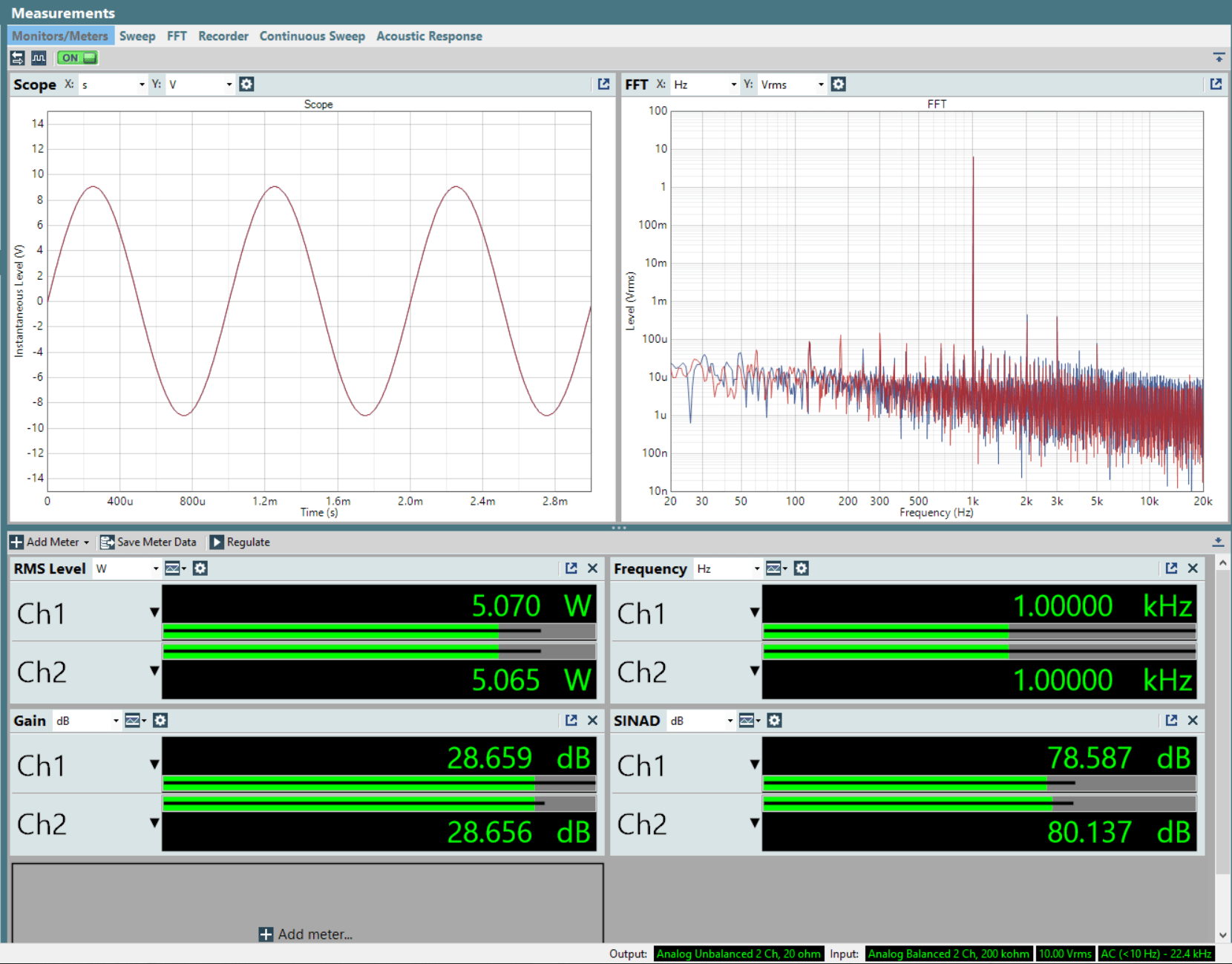Open Frequency meter settings gear
Screen dimensions: 1232x964
coord(802,568)
